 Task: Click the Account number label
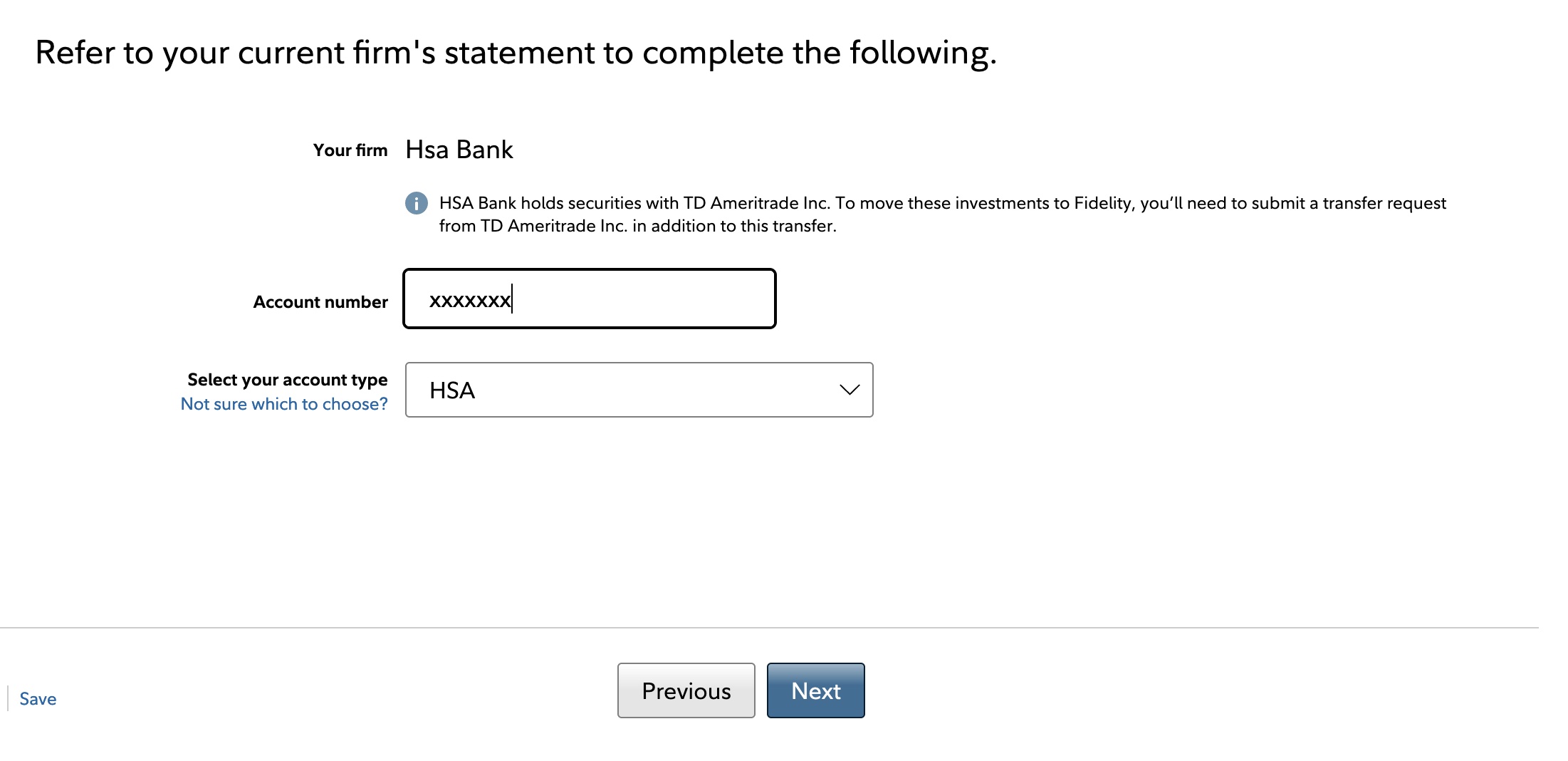pyautogui.click(x=320, y=301)
